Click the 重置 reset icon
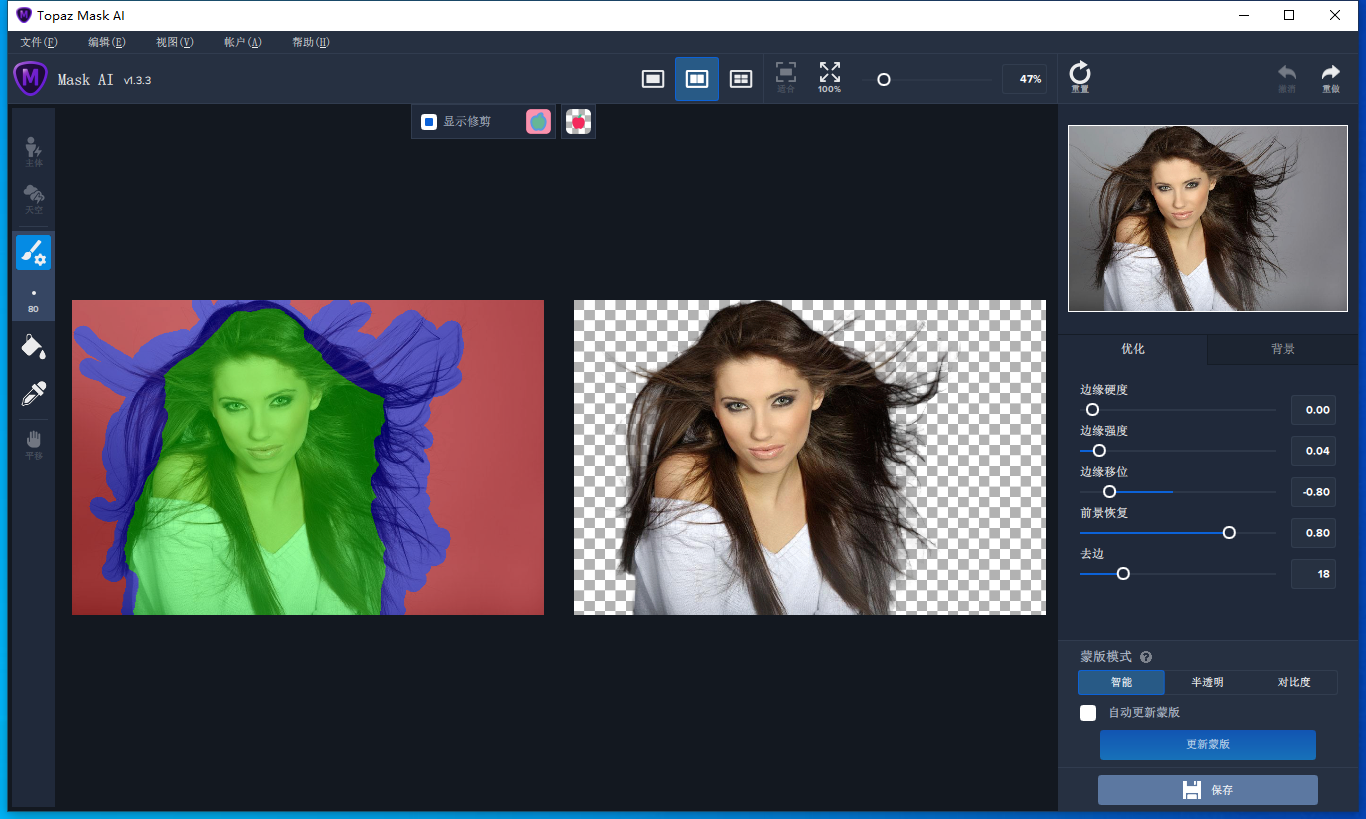Viewport: 1366px width, 819px height. click(1080, 77)
